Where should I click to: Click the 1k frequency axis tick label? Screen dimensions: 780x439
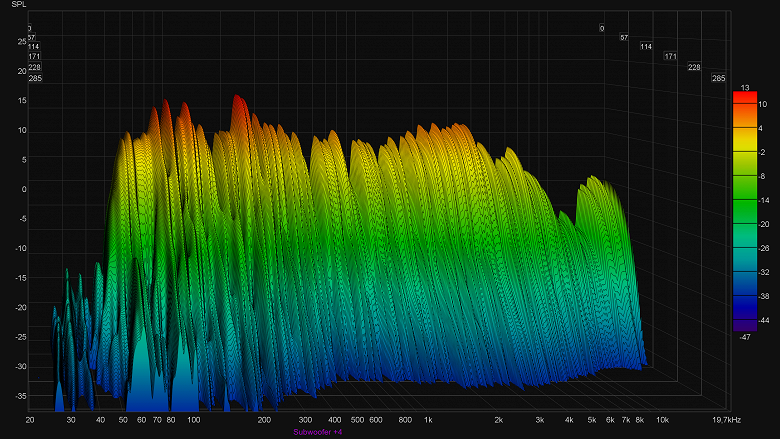click(428, 420)
